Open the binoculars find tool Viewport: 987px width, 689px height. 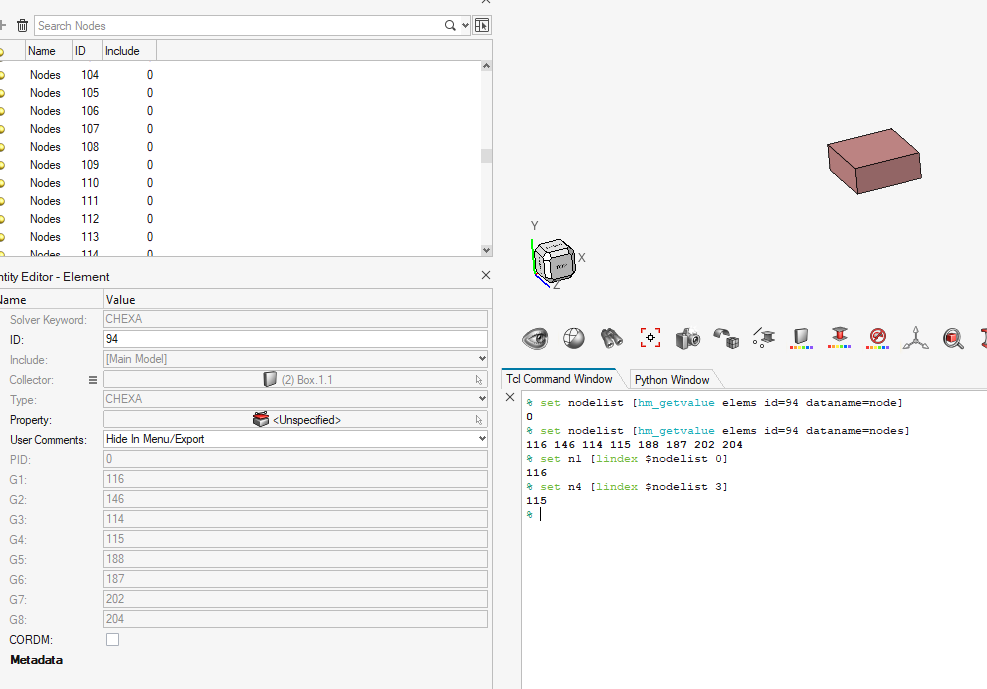[x=611, y=339]
